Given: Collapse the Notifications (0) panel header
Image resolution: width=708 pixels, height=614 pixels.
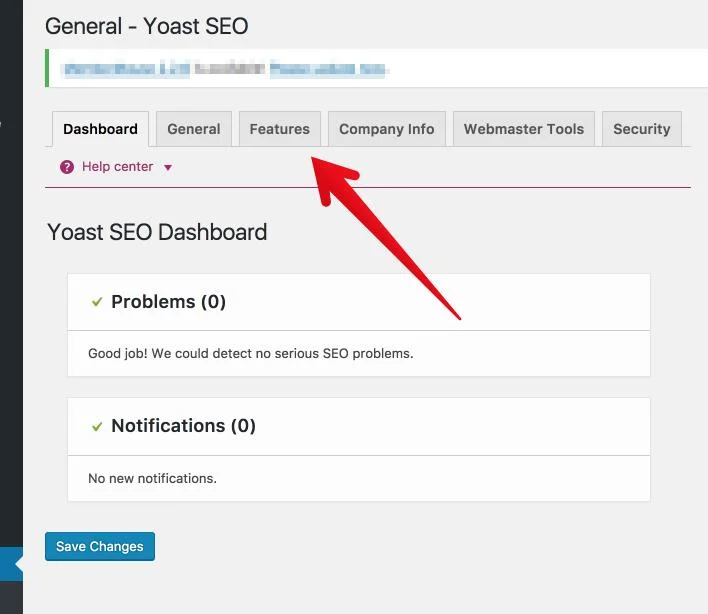Looking at the screenshot, I should pyautogui.click(x=358, y=426).
